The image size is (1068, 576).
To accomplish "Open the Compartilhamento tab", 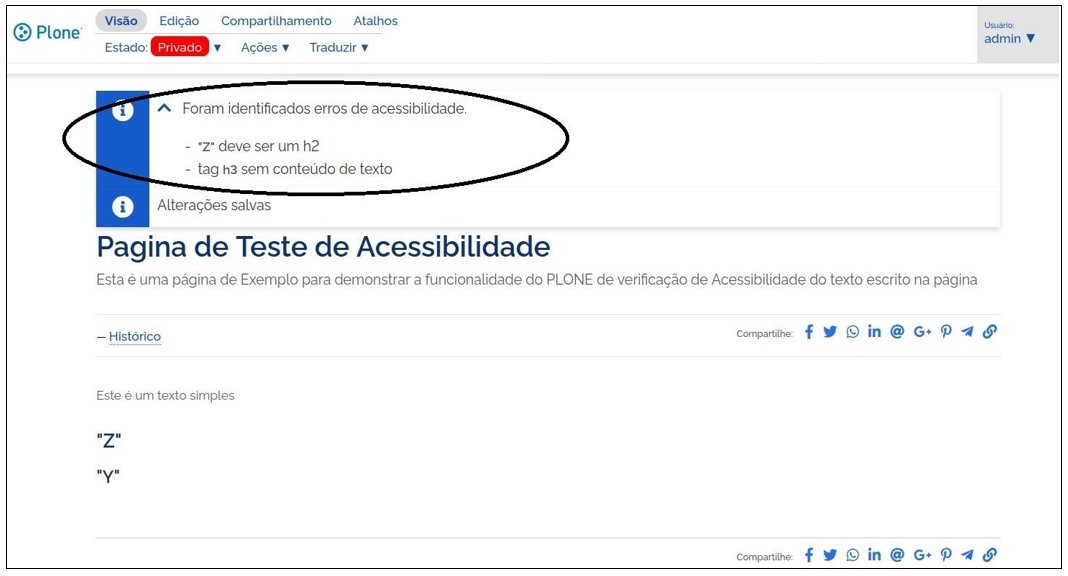I will coord(277,20).
